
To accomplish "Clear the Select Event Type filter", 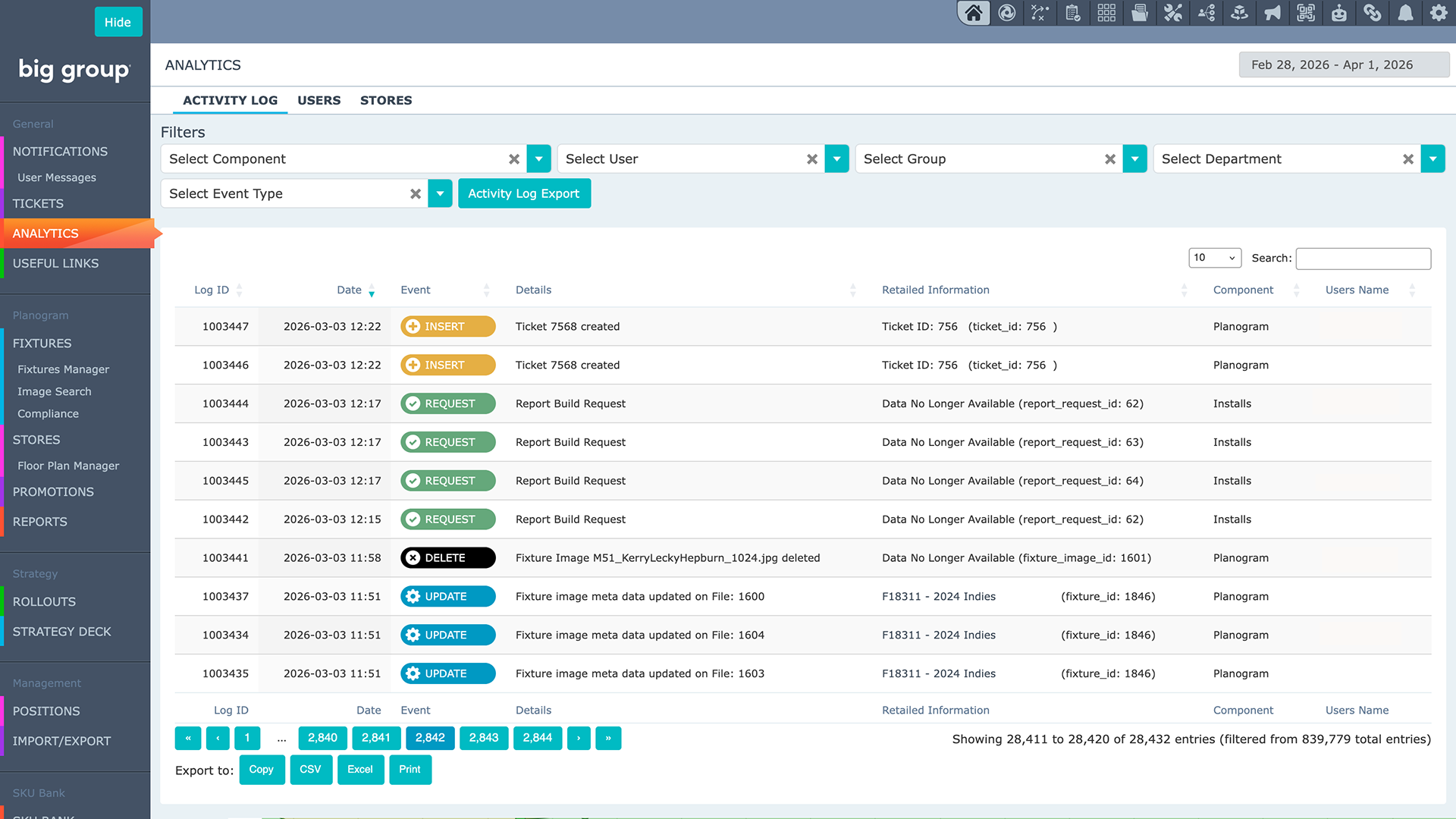I will [416, 194].
